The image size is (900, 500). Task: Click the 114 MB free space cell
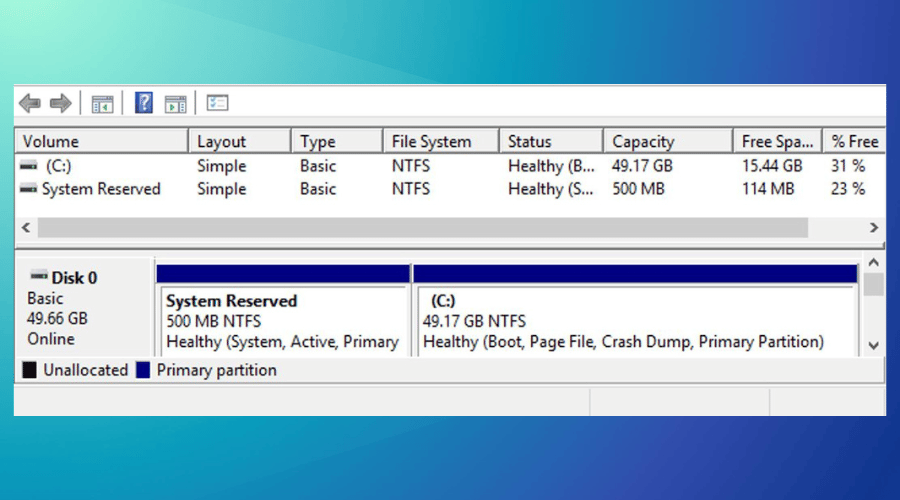click(768, 189)
